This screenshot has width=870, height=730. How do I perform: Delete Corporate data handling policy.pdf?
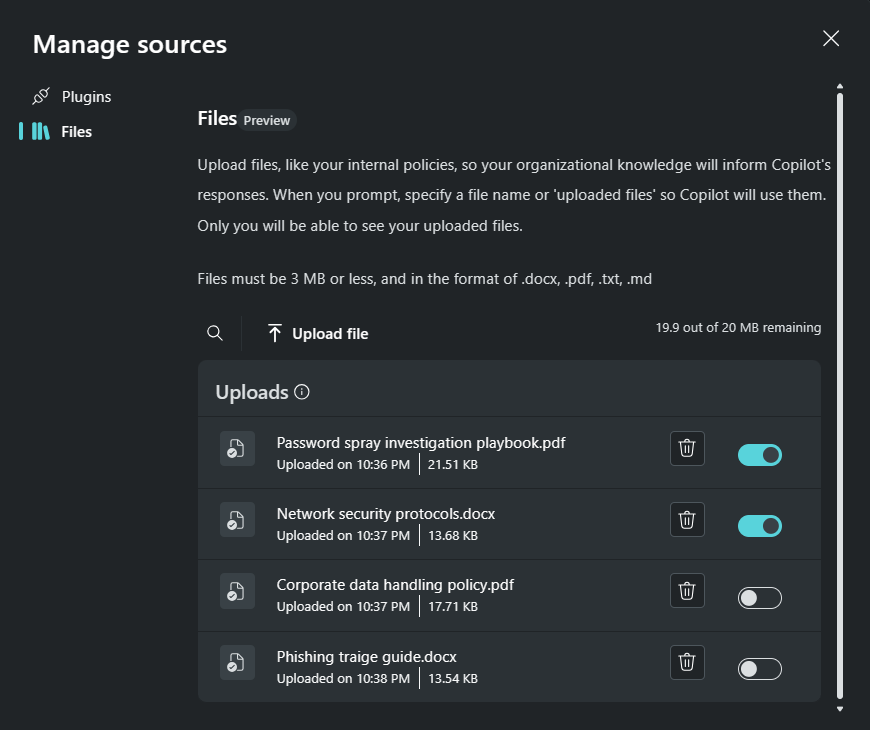click(x=687, y=590)
